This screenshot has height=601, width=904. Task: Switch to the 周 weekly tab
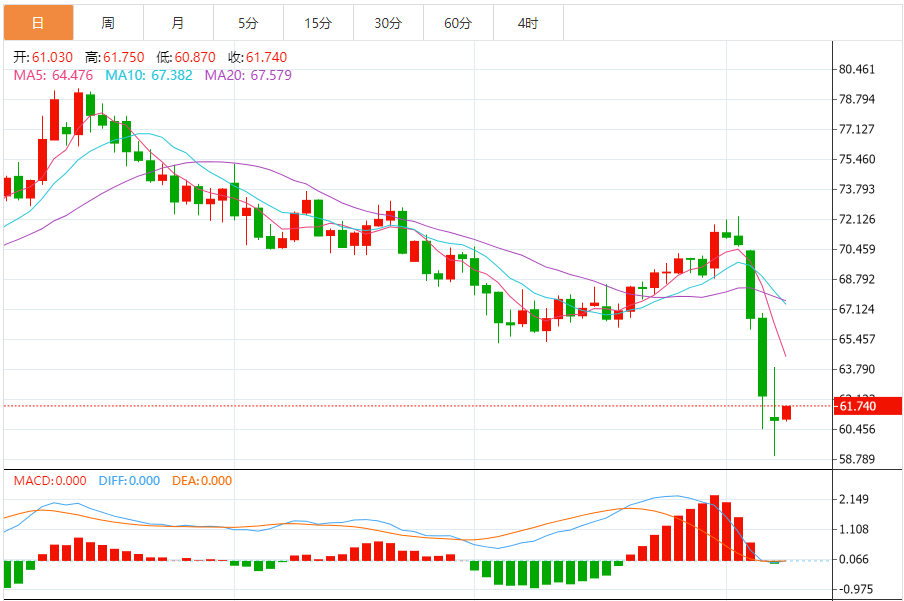[x=108, y=23]
